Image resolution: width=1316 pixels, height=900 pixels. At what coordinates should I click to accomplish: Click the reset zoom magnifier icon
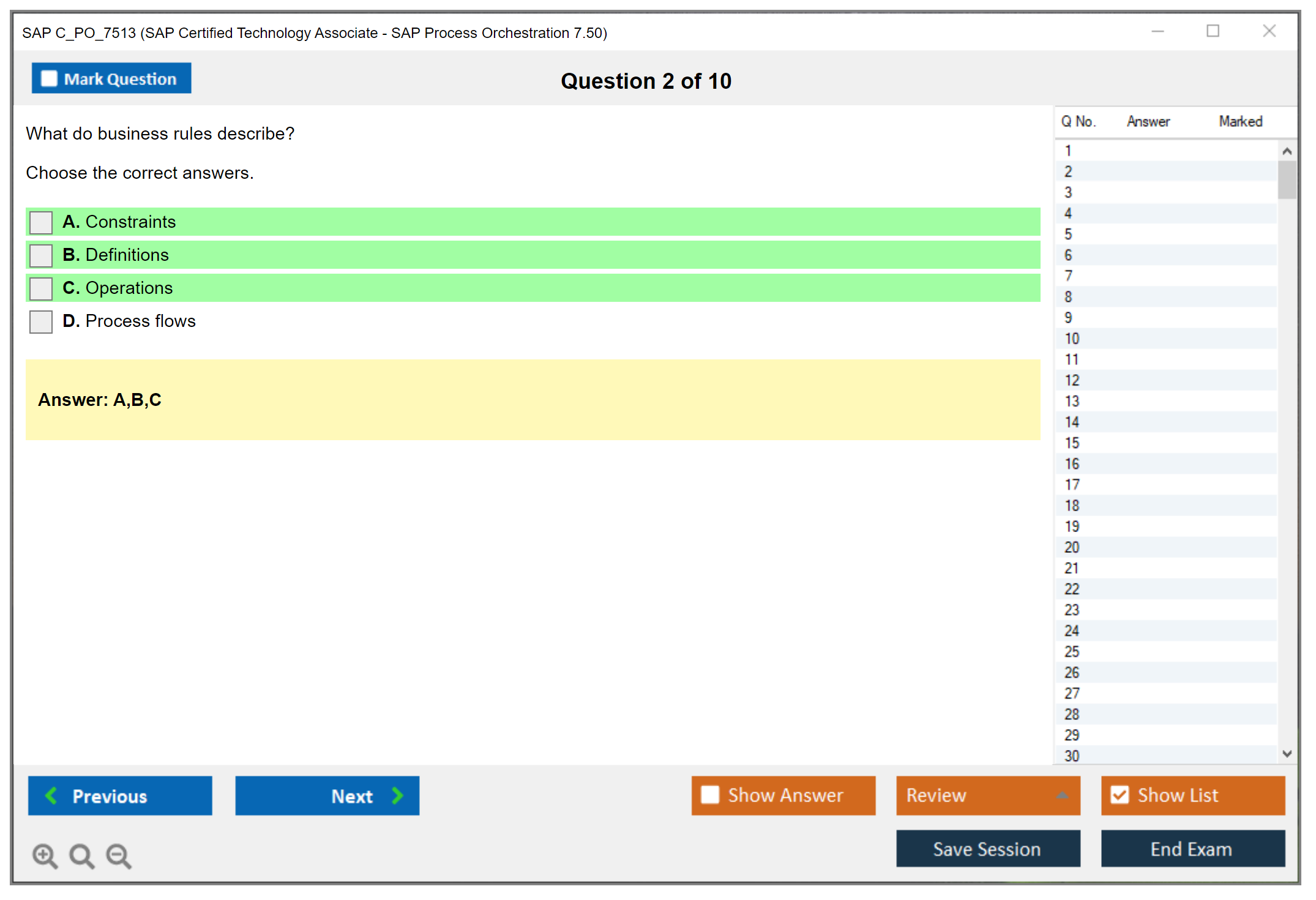click(81, 855)
